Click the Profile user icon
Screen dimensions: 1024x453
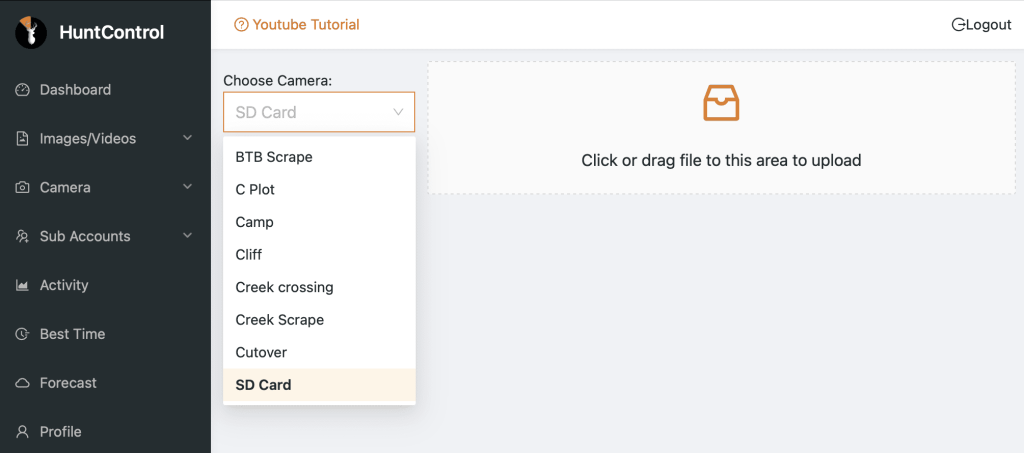click(x=23, y=432)
